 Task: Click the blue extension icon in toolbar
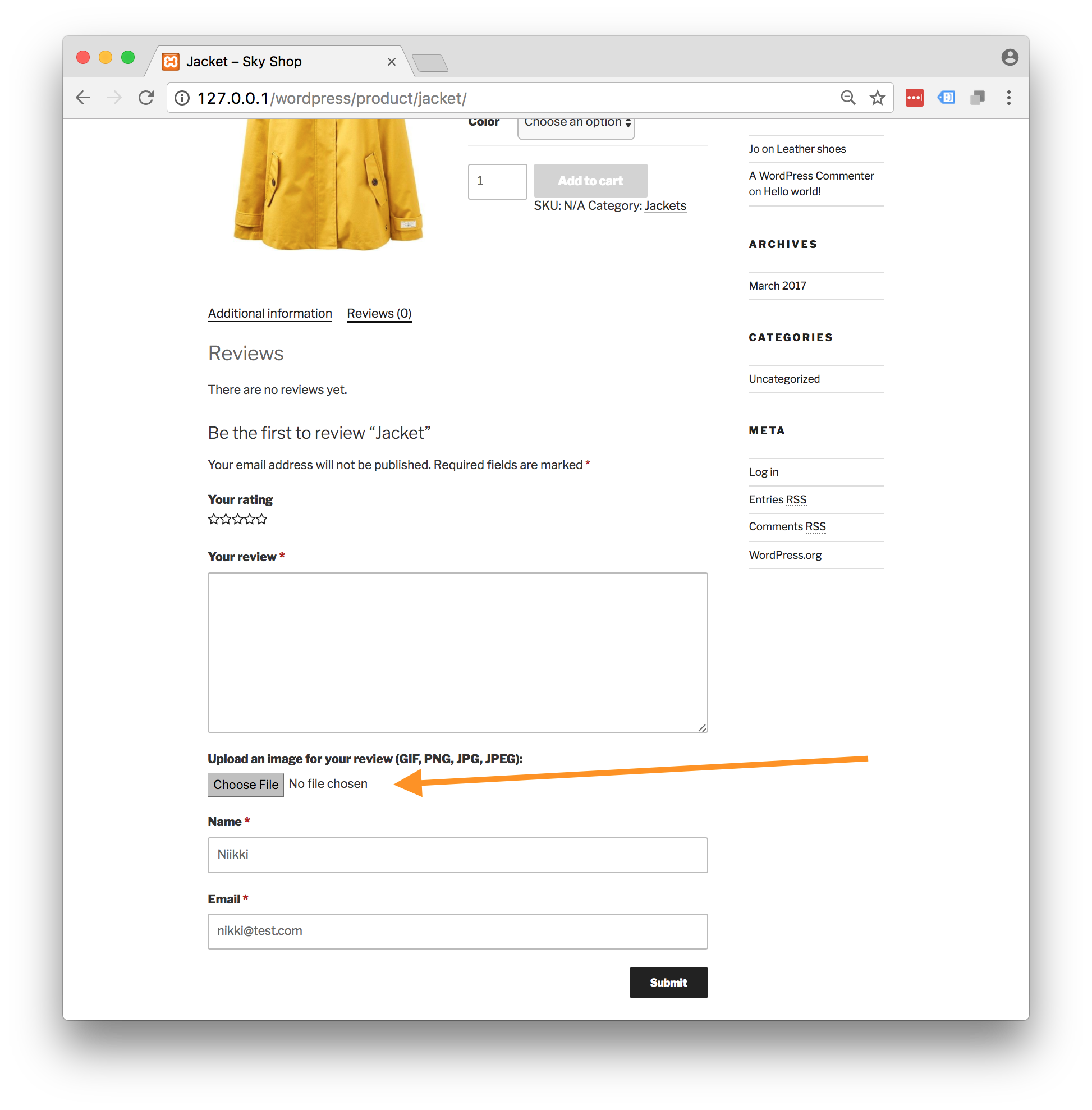point(946,98)
